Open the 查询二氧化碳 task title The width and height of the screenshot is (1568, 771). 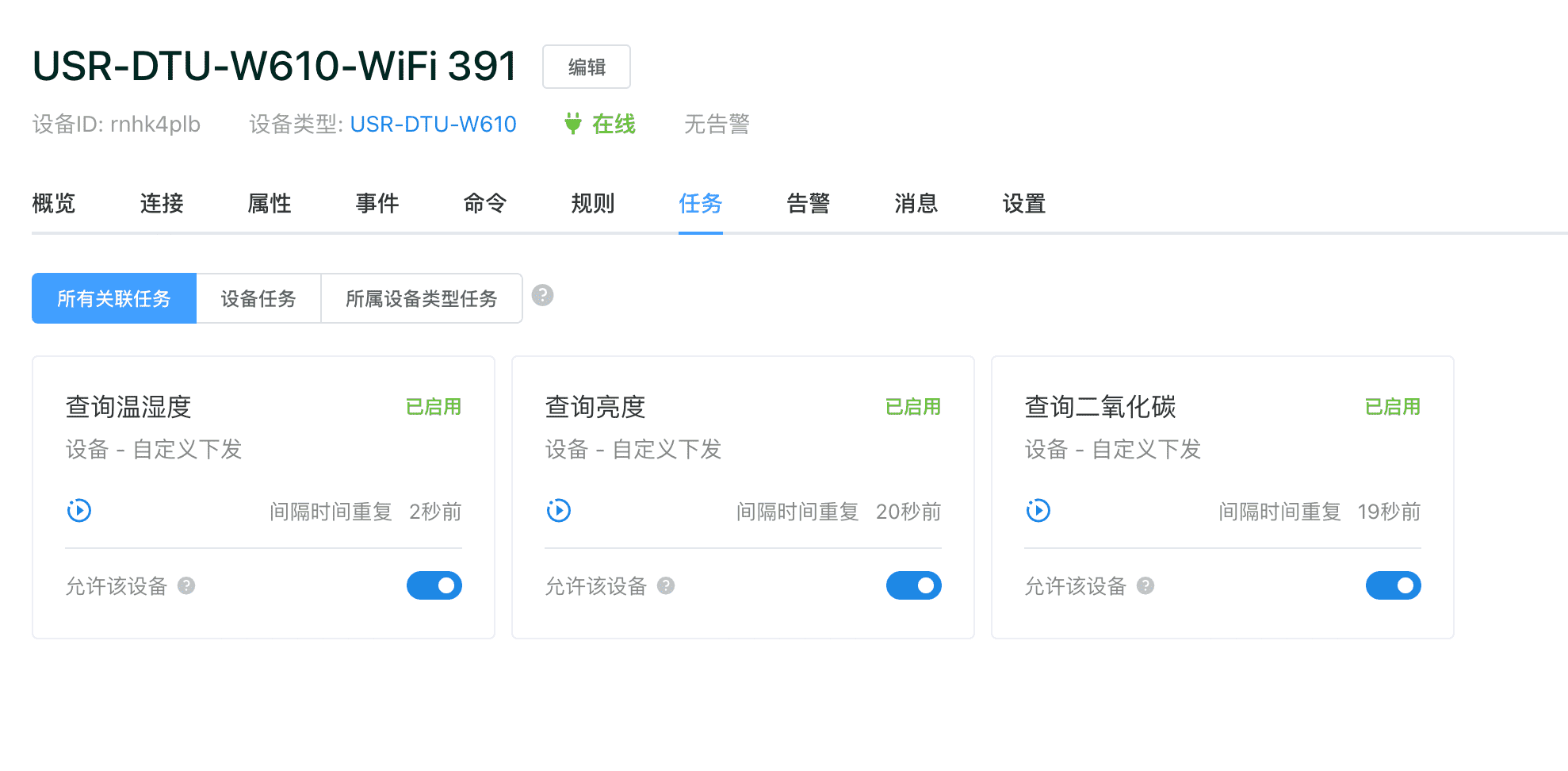pyautogui.click(x=1100, y=407)
